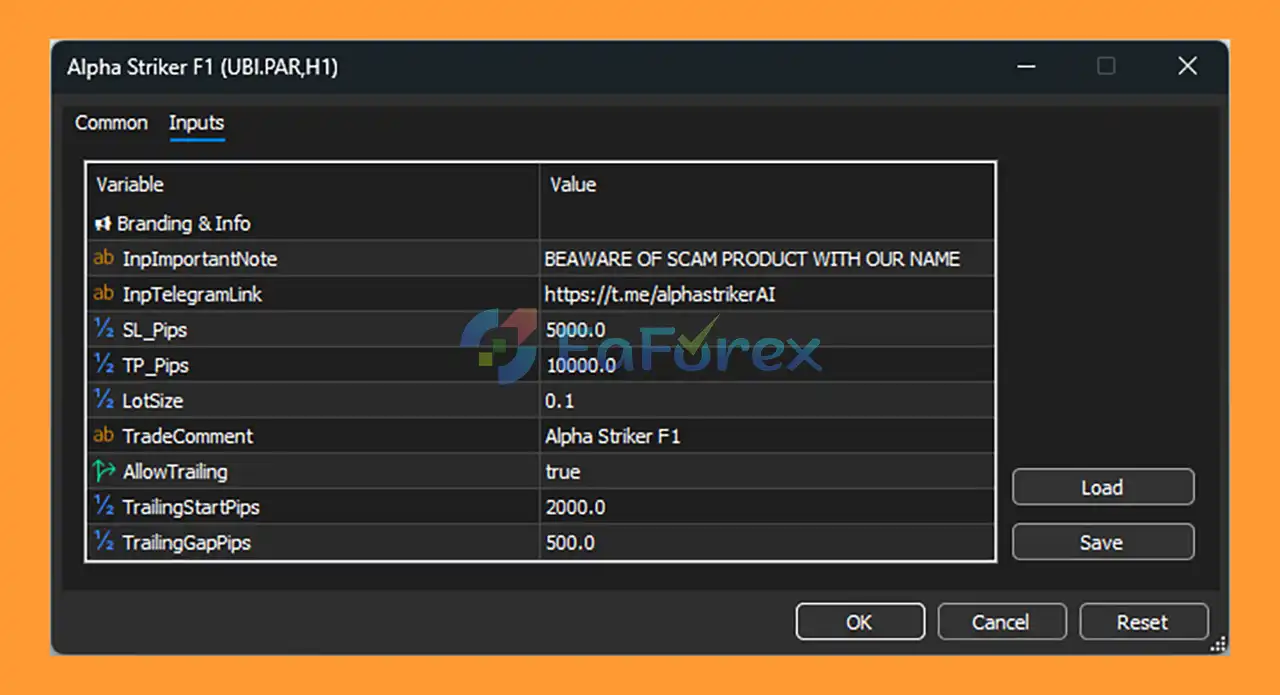Select the ½ numeric icon next to SL_Pips
Viewport: 1280px width, 695px height.
(103, 329)
